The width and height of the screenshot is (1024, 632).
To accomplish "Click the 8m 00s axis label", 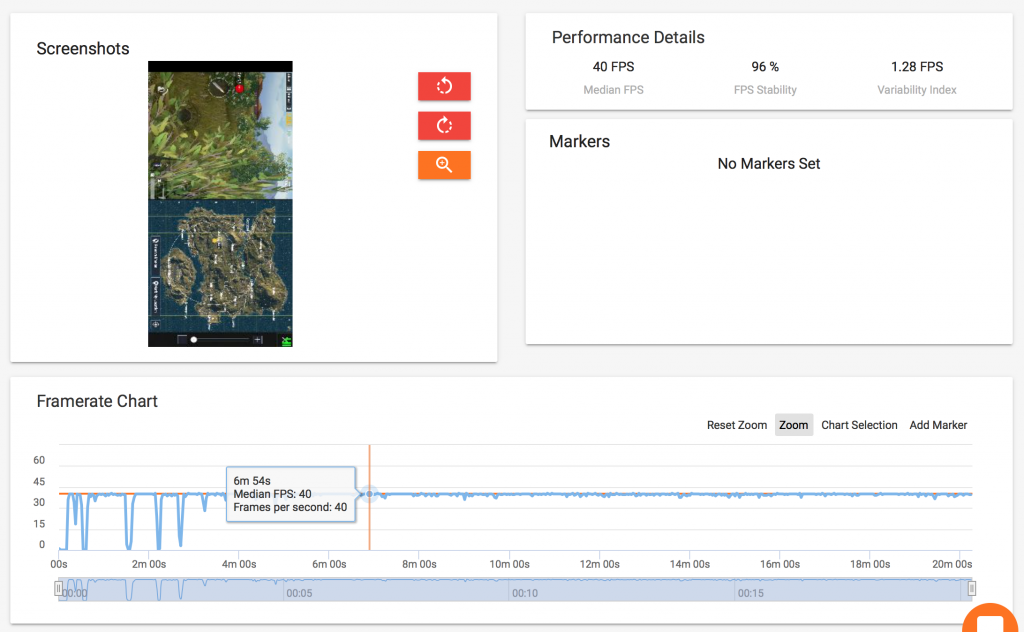I will click(x=419, y=564).
